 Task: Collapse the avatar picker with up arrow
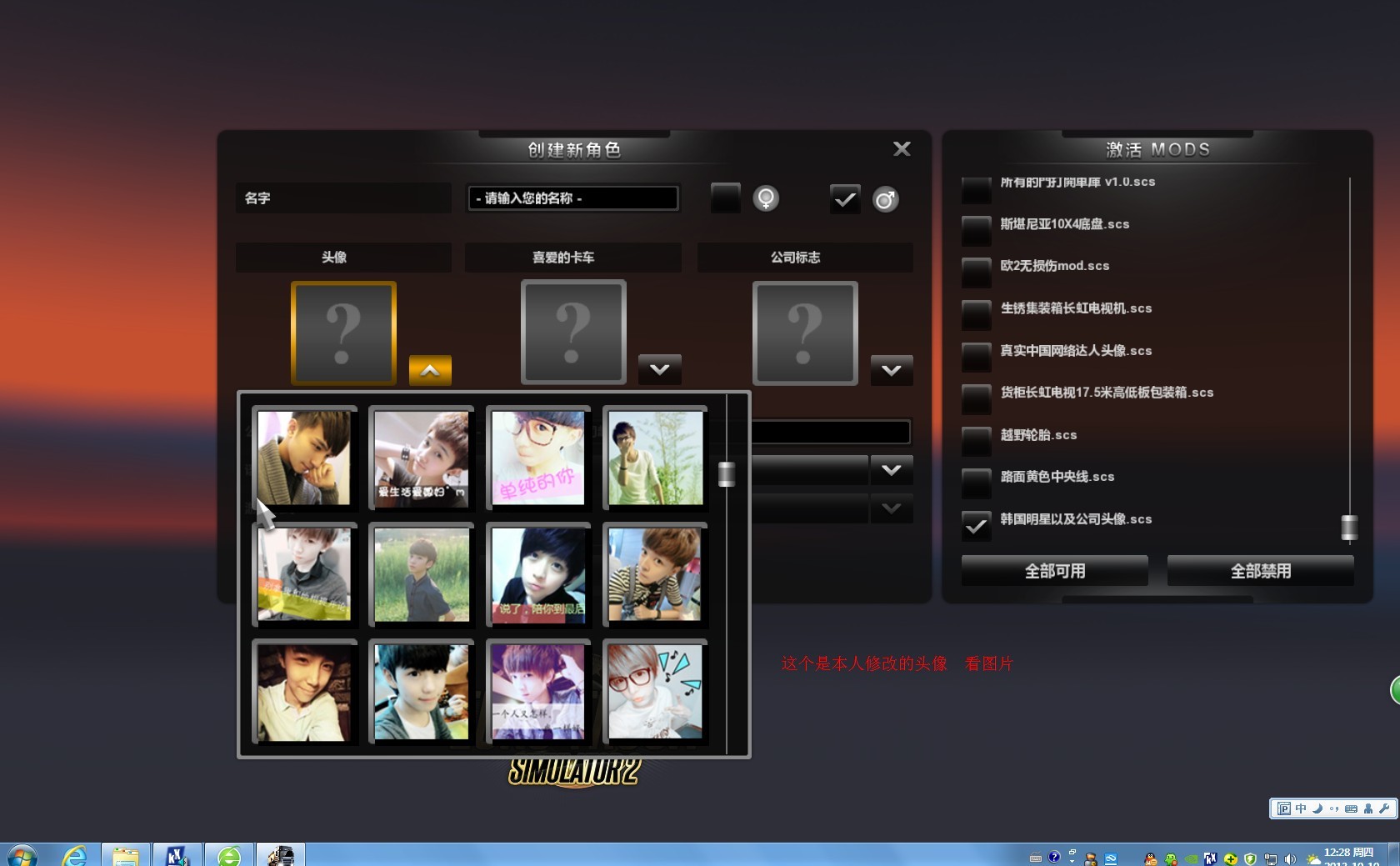coord(430,370)
